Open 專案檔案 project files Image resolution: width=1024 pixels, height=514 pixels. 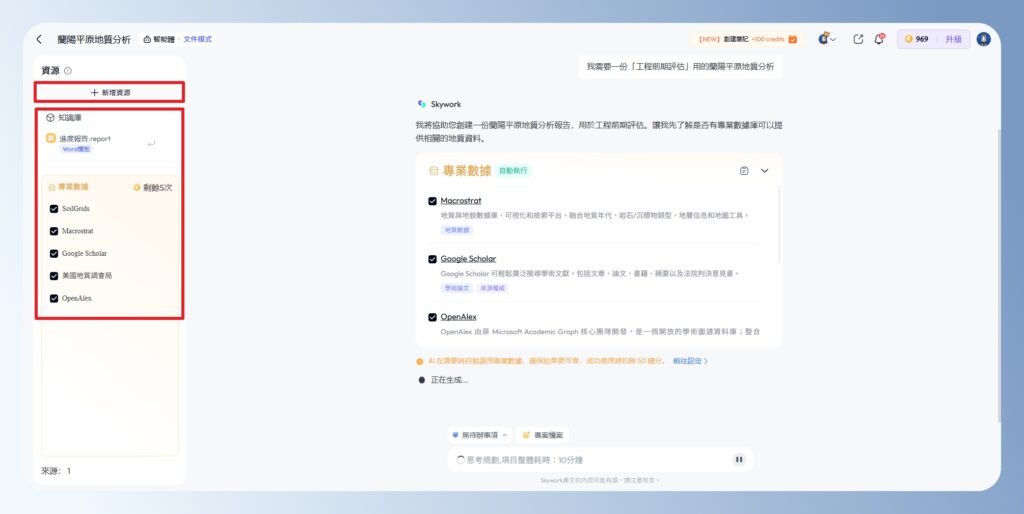[x=542, y=435]
